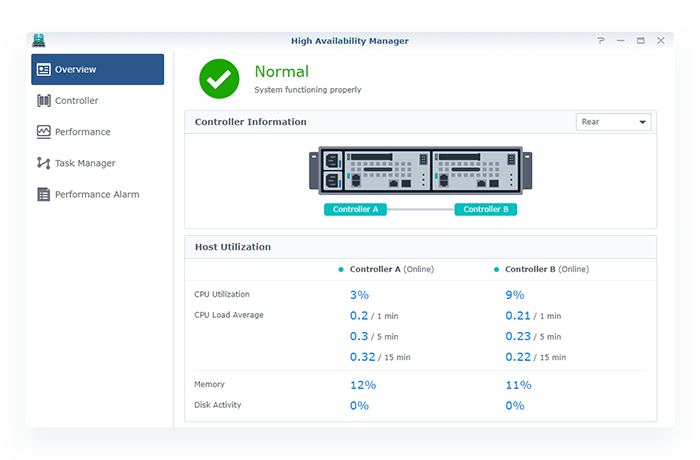700x460 pixels.
Task: Click the Controller icon in sidebar
Action: click(x=43, y=101)
